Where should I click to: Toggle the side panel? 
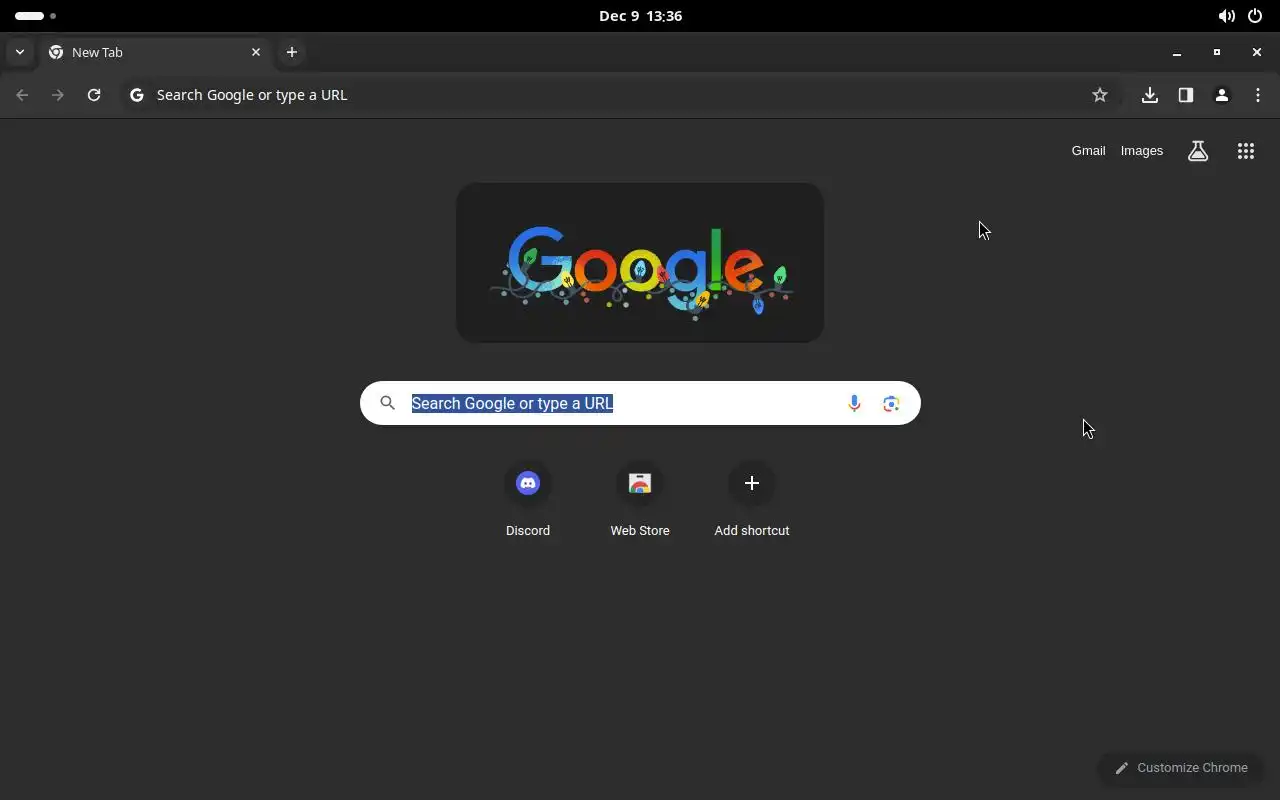pyautogui.click(x=1186, y=95)
